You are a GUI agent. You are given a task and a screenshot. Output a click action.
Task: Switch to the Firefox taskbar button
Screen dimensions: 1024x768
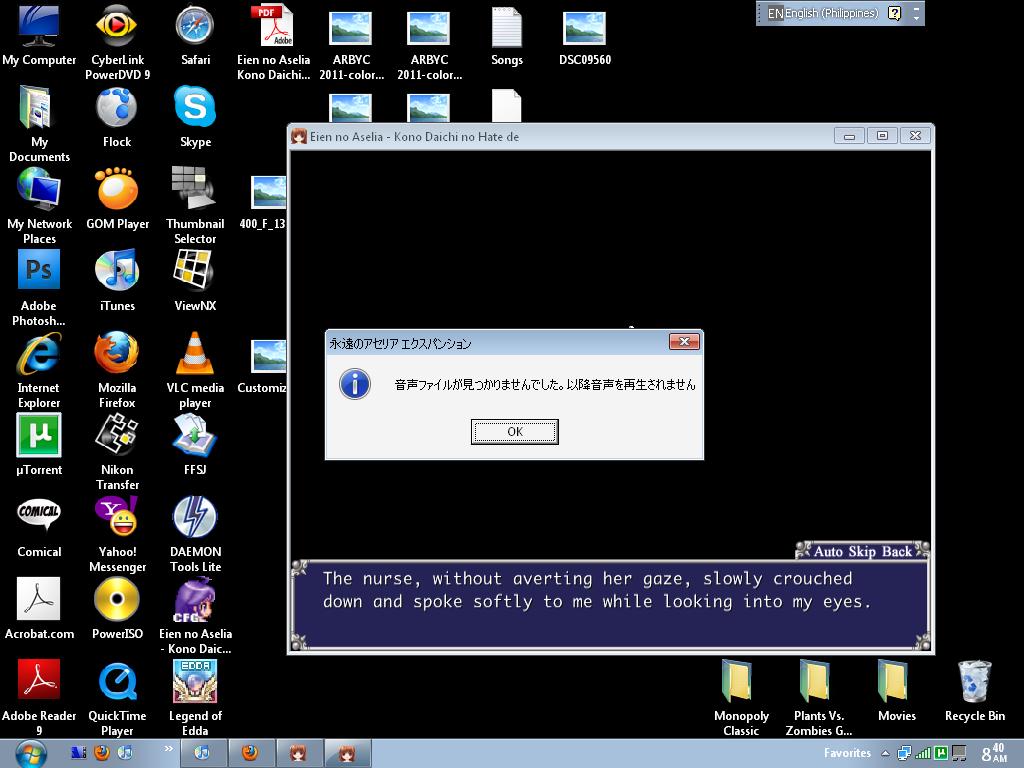click(x=250, y=753)
